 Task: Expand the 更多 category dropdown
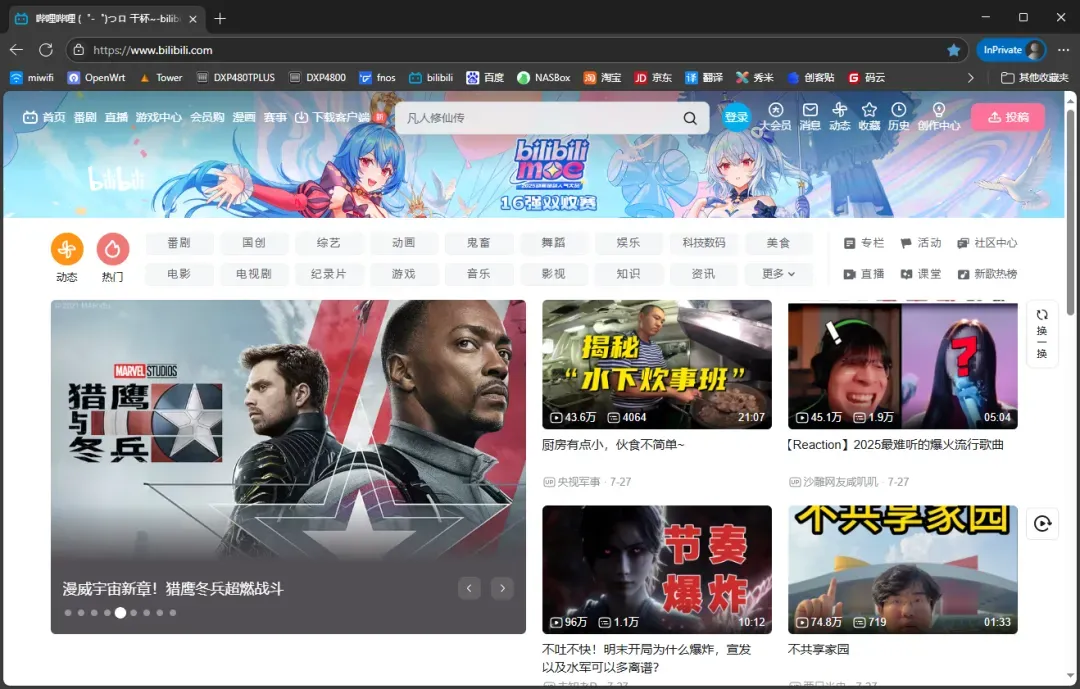click(778, 274)
